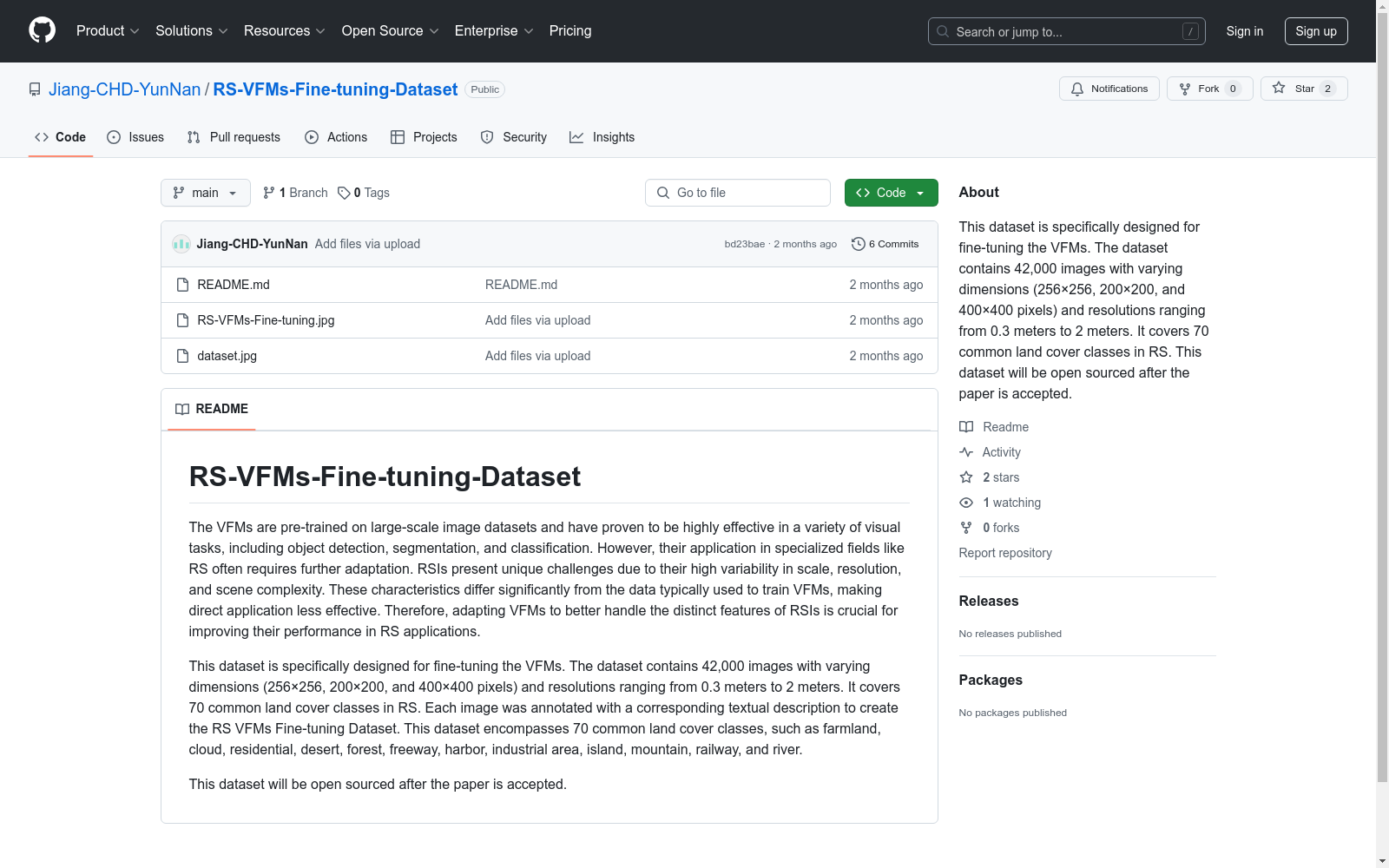Viewport: 1389px width, 868px height.
Task: Click the history clock icon beside 6 Commits
Action: (859, 244)
